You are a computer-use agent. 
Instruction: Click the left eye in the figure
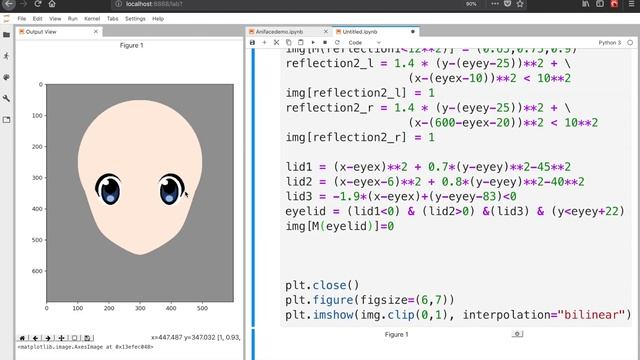coord(109,189)
